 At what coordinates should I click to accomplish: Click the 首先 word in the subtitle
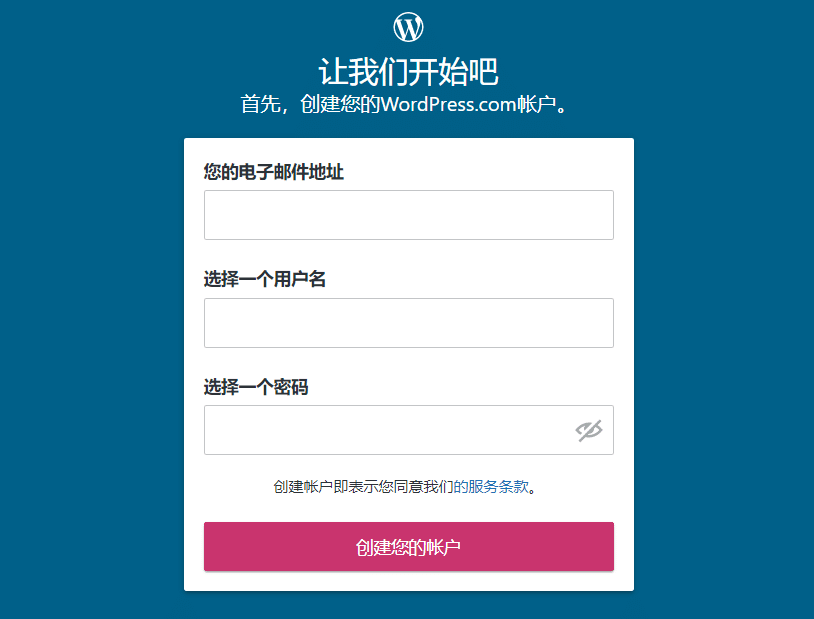261,104
